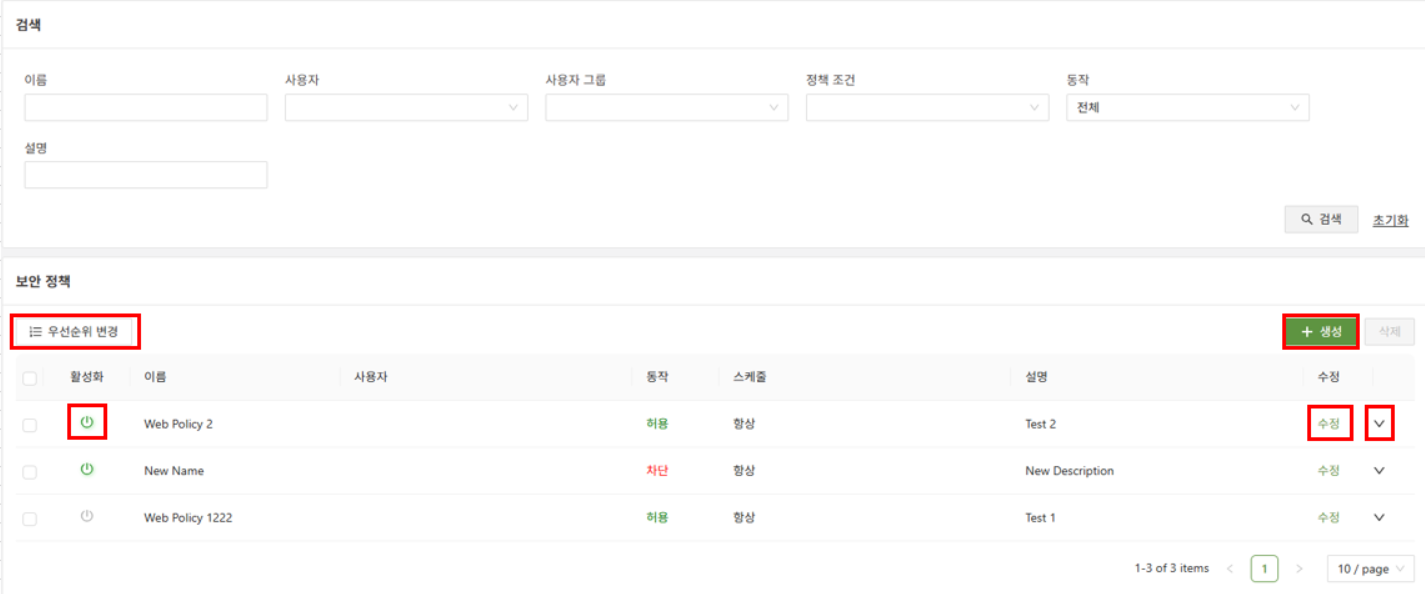Expand the Web Policy 2 row chevron

(x=1379, y=424)
